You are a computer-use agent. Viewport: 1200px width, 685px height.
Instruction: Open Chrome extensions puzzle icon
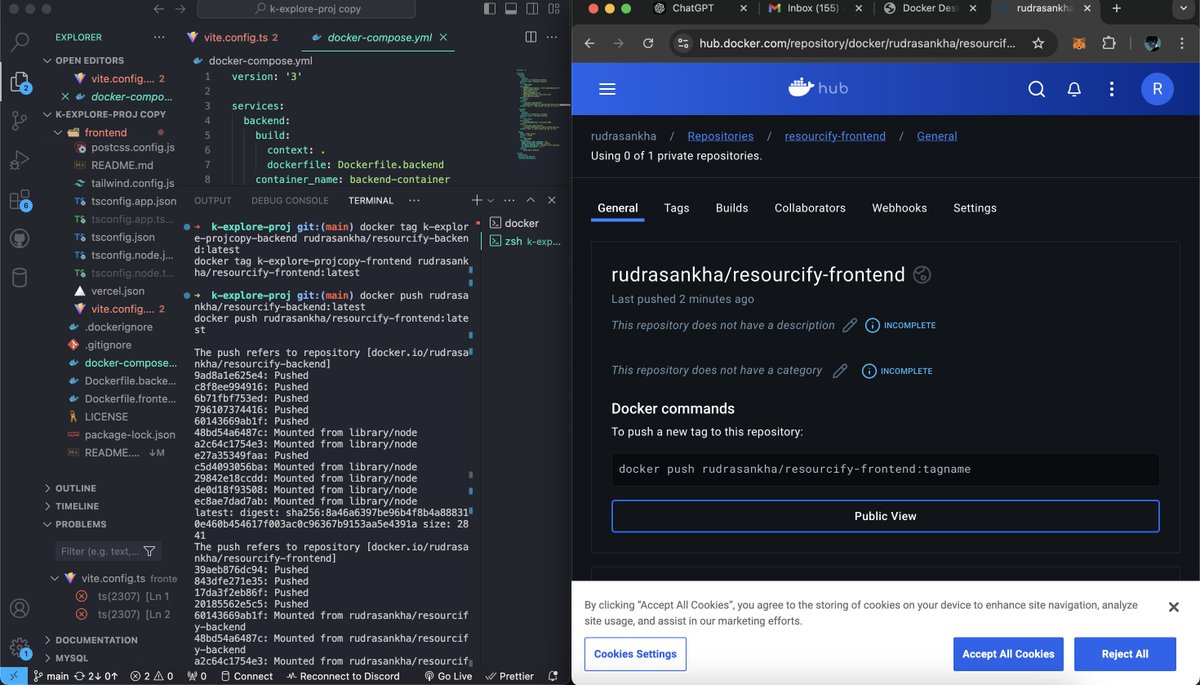(x=1109, y=44)
